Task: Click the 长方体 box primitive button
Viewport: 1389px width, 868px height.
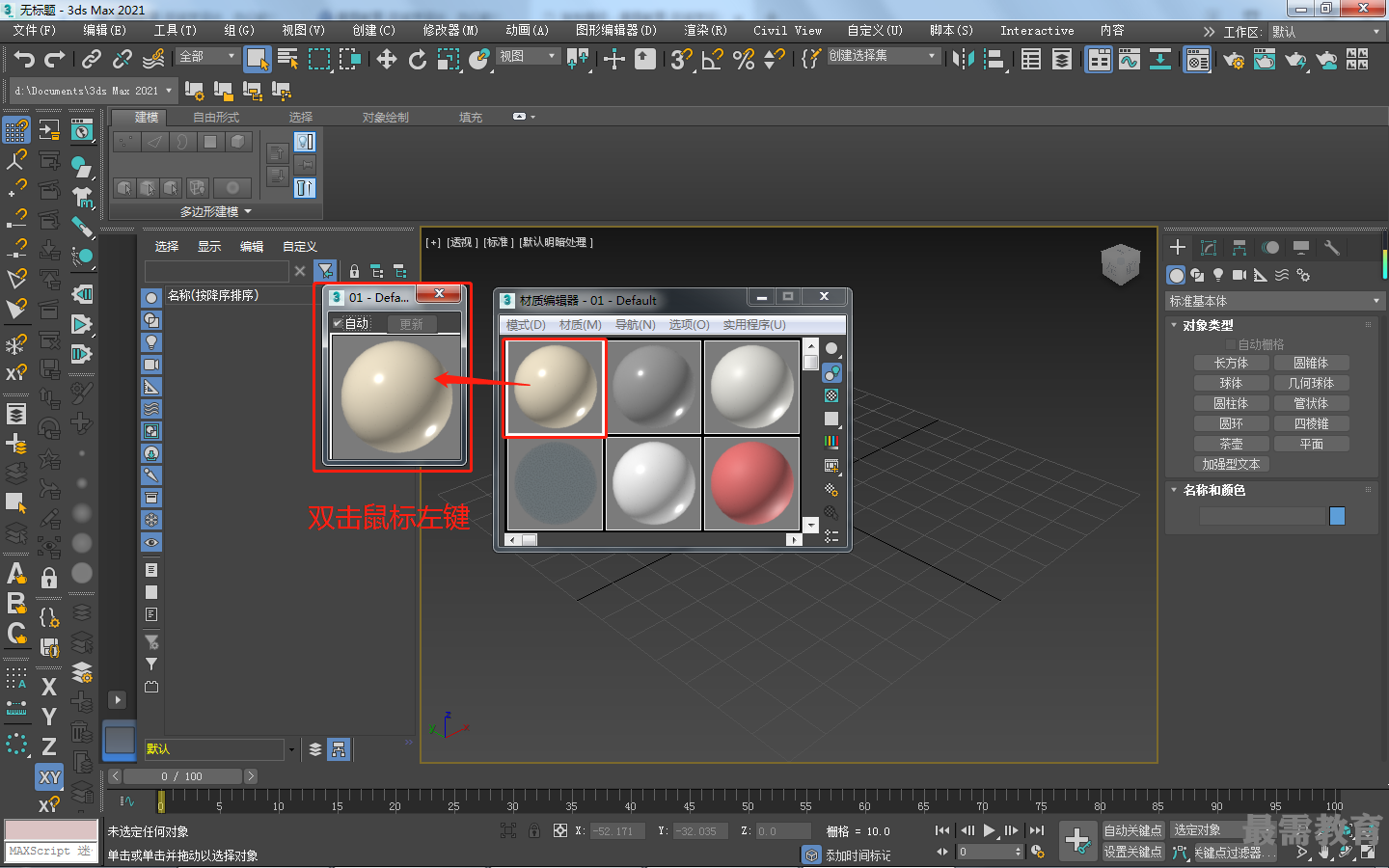Action: pos(1231,364)
